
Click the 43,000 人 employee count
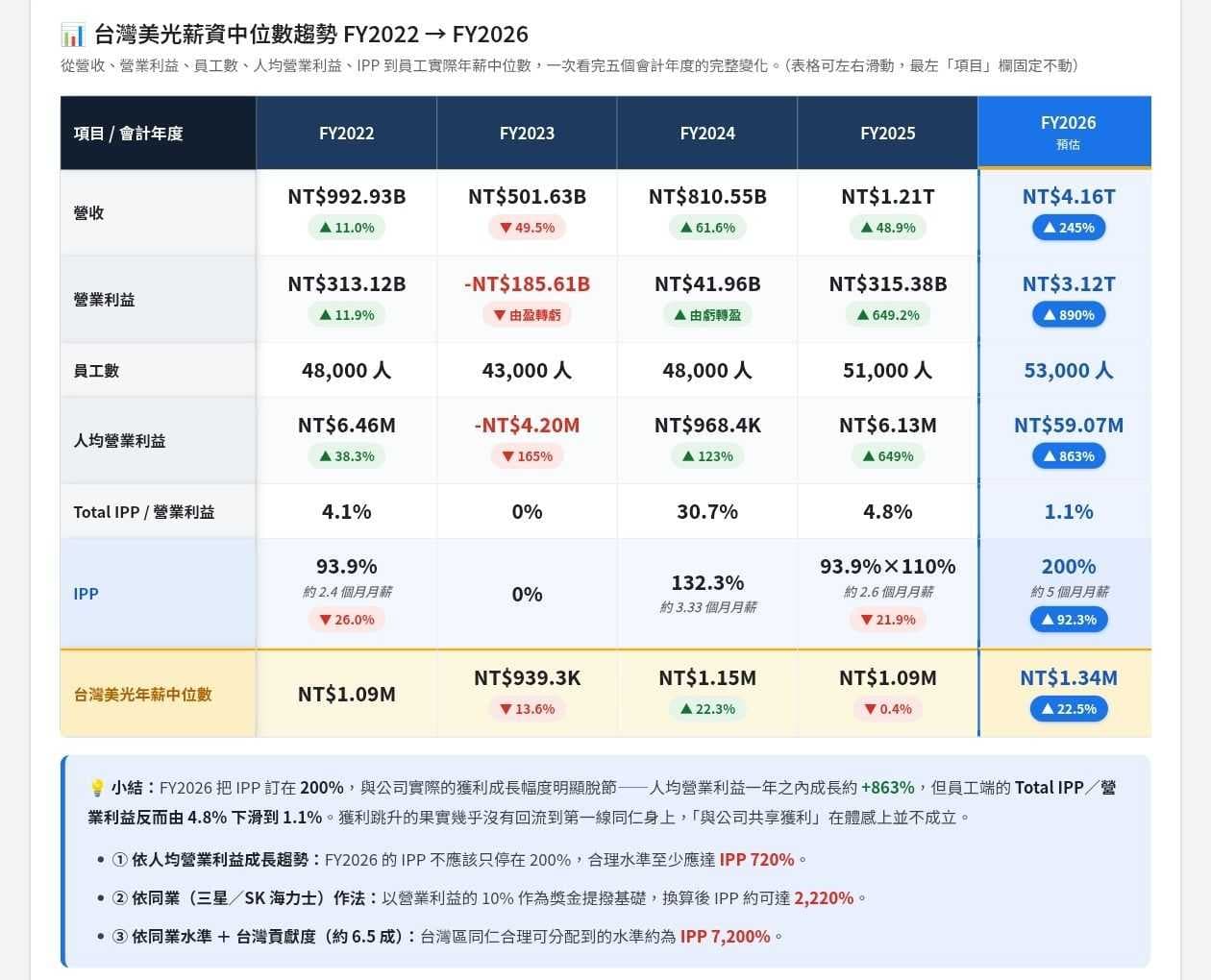tap(527, 371)
